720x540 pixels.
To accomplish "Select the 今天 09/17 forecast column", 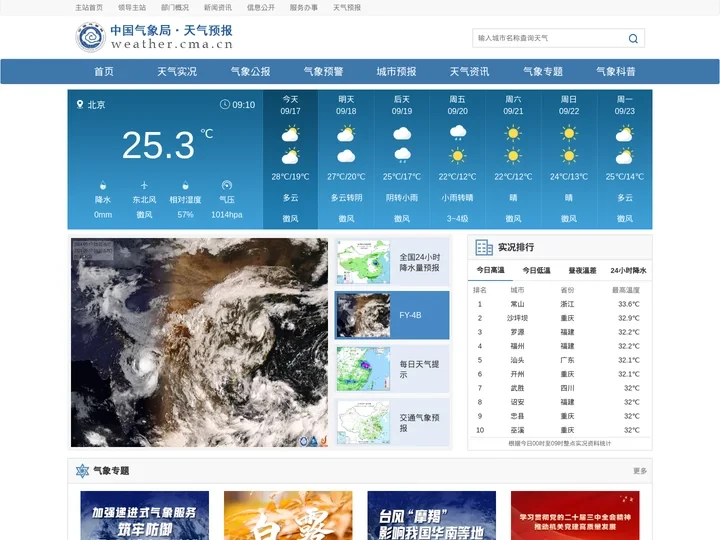I will click(290, 159).
